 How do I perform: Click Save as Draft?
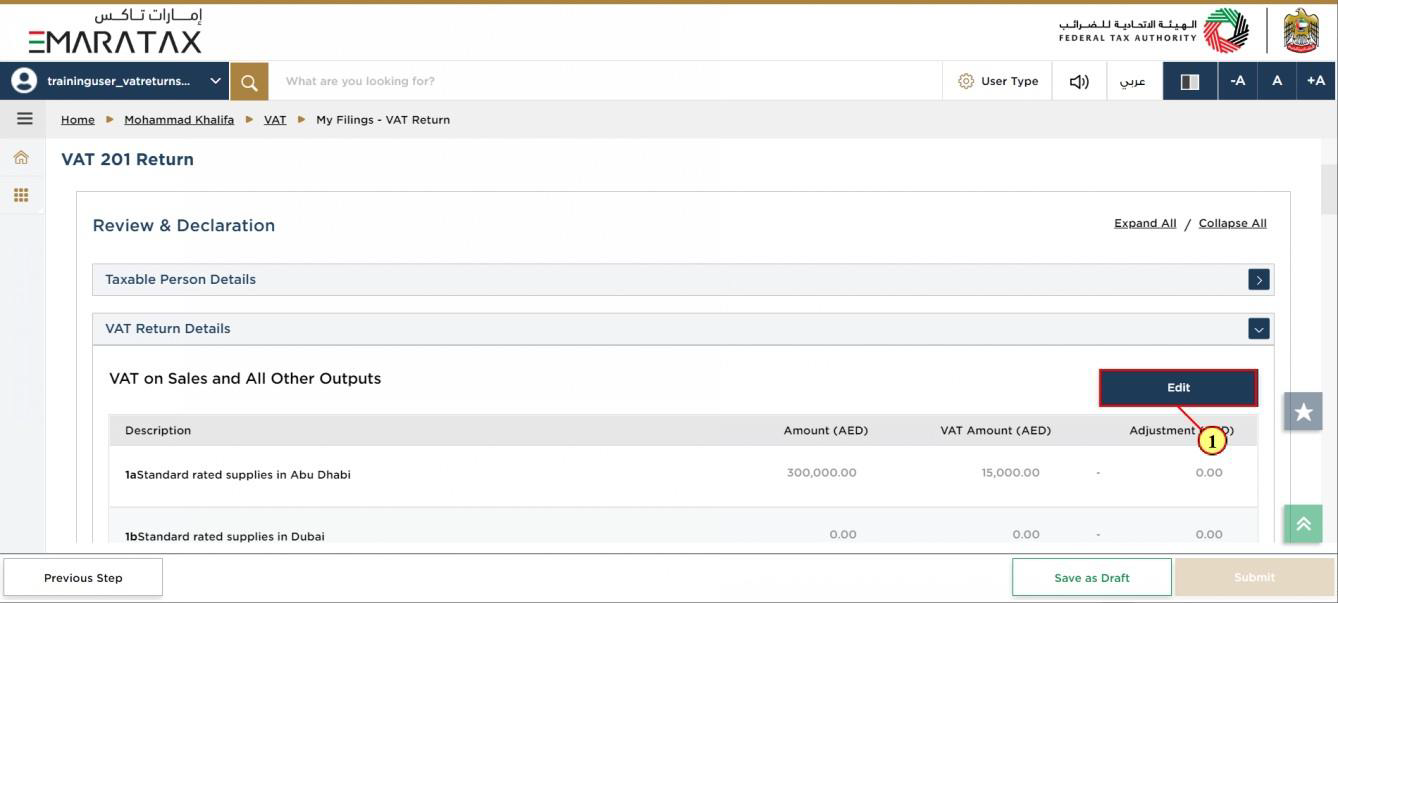1092,577
